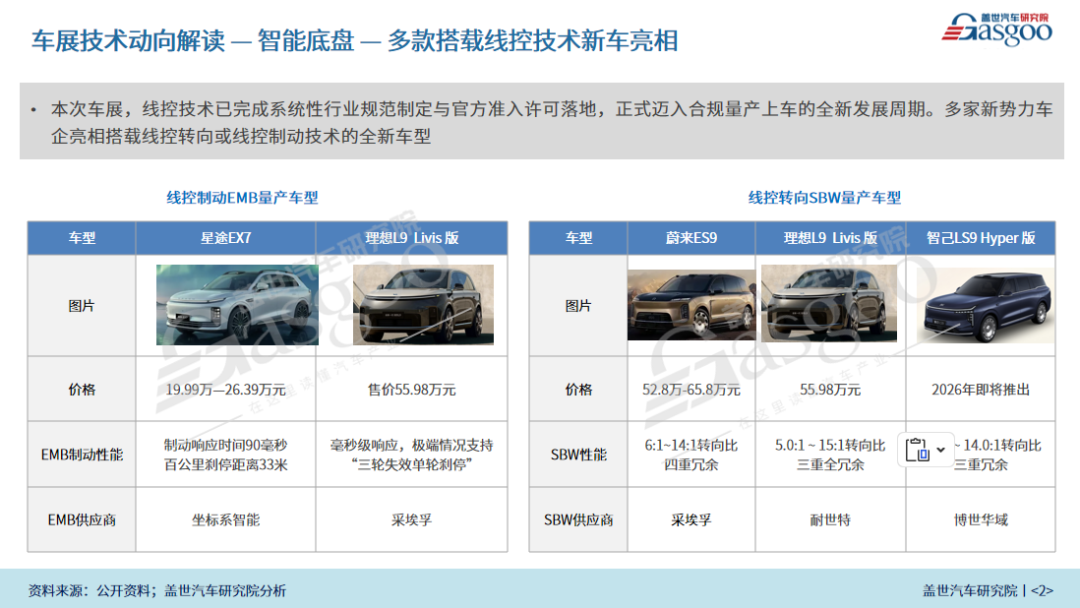The width and height of the screenshot is (1080, 608).
Task: Click the SBW table cell 55.98万元
Action: tap(830, 390)
